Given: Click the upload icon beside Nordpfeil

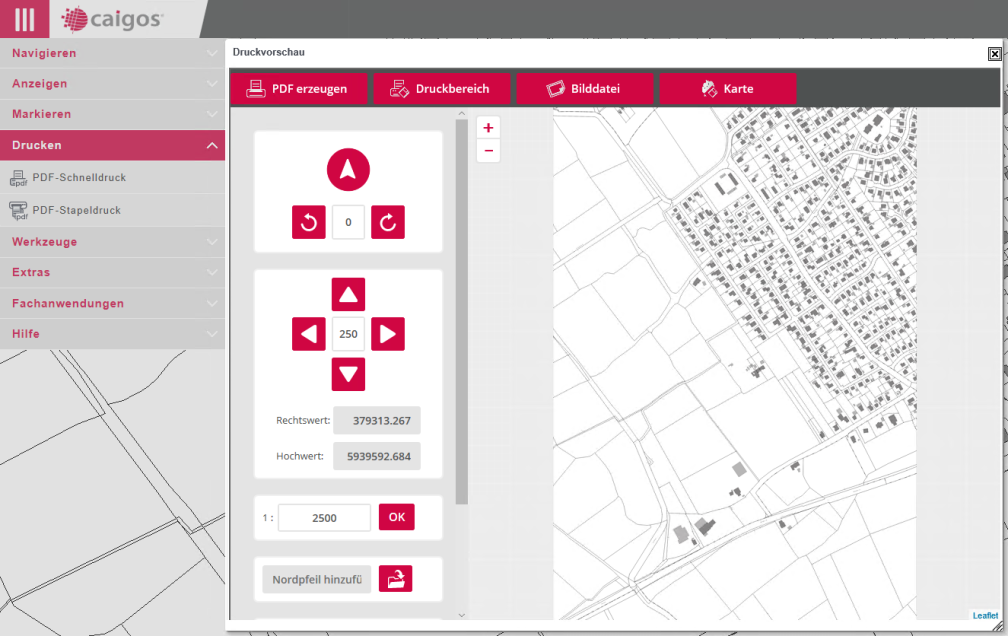Looking at the screenshot, I should (x=396, y=579).
